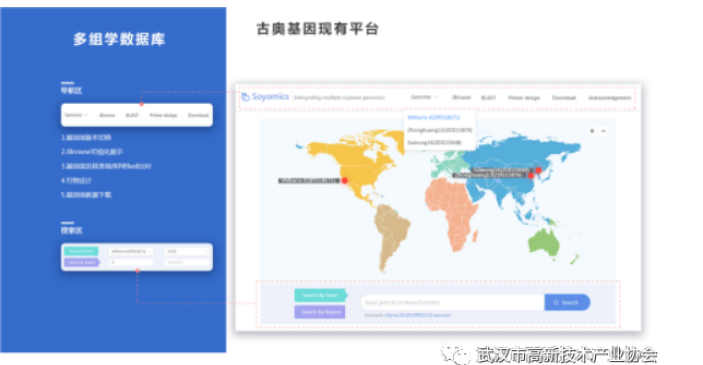The width and height of the screenshot is (703, 365).
Task: Focus end position field in left panel preview
Action: point(186,262)
